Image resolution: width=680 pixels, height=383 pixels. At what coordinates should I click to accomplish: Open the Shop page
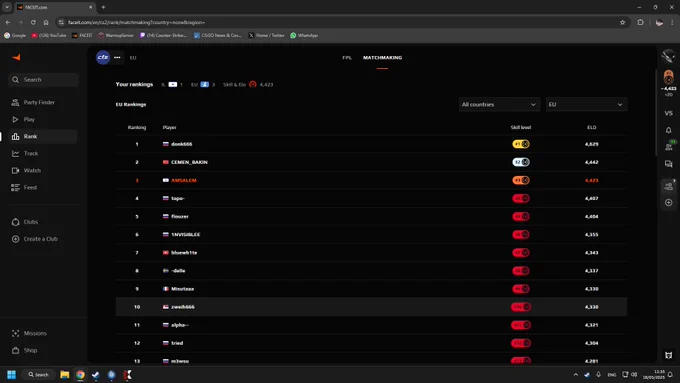coord(30,350)
